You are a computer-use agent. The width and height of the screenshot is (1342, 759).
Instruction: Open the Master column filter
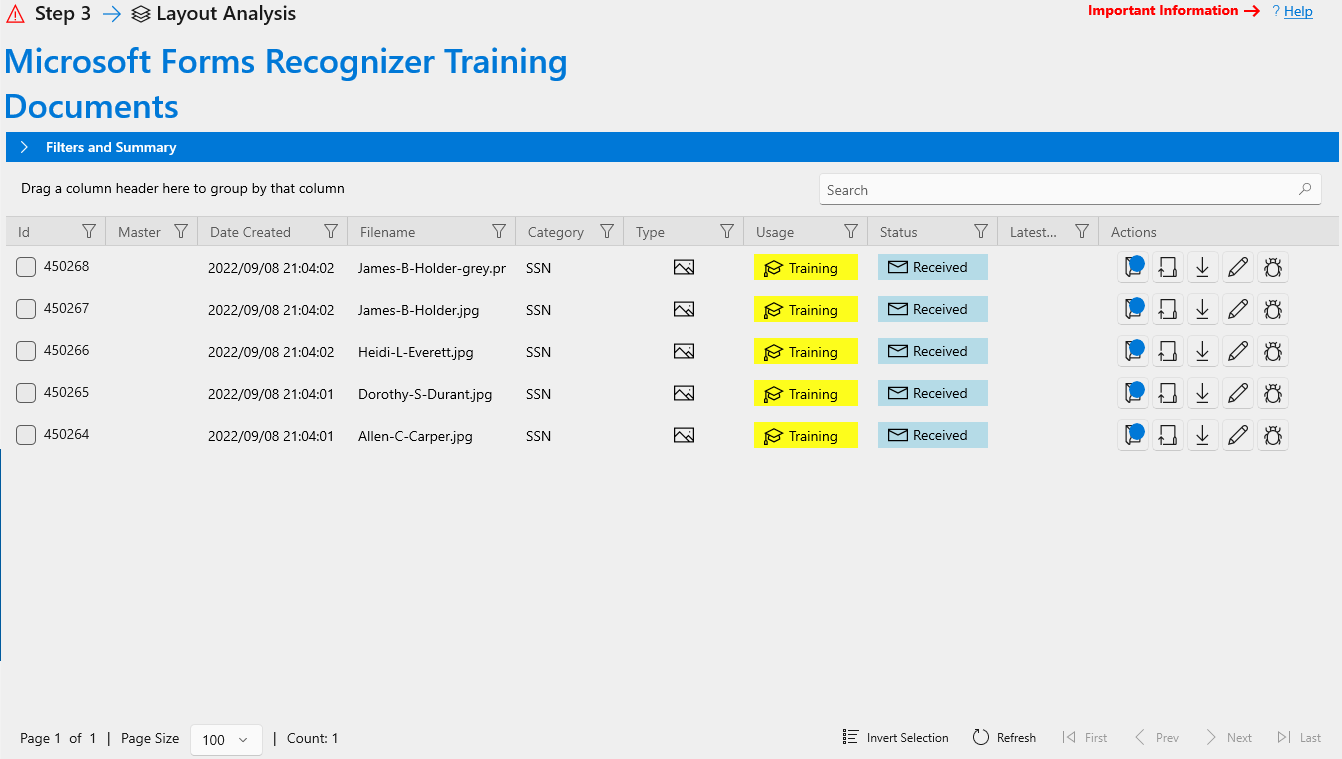click(x=181, y=231)
